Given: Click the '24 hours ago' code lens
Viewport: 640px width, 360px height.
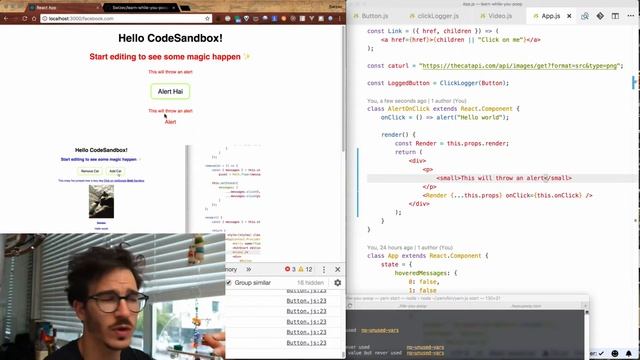Looking at the screenshot, I should [x=410, y=247].
